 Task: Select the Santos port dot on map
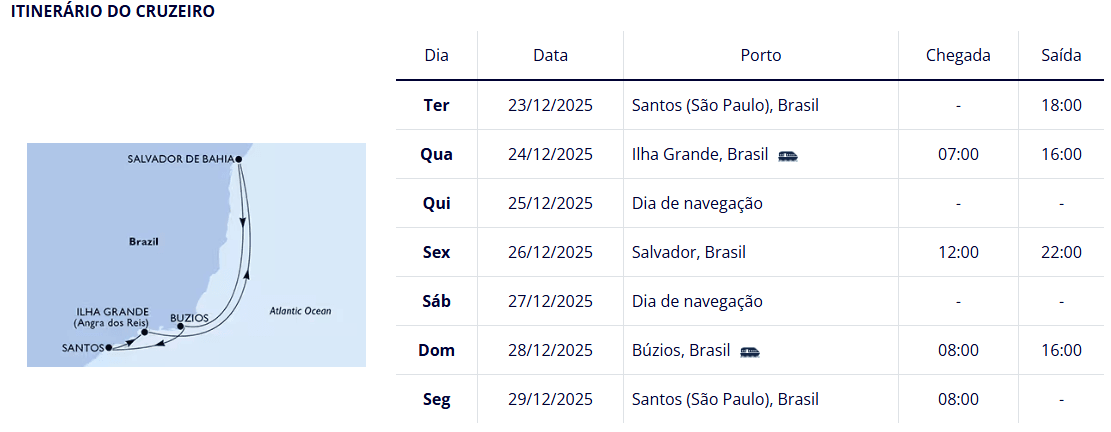[108, 348]
